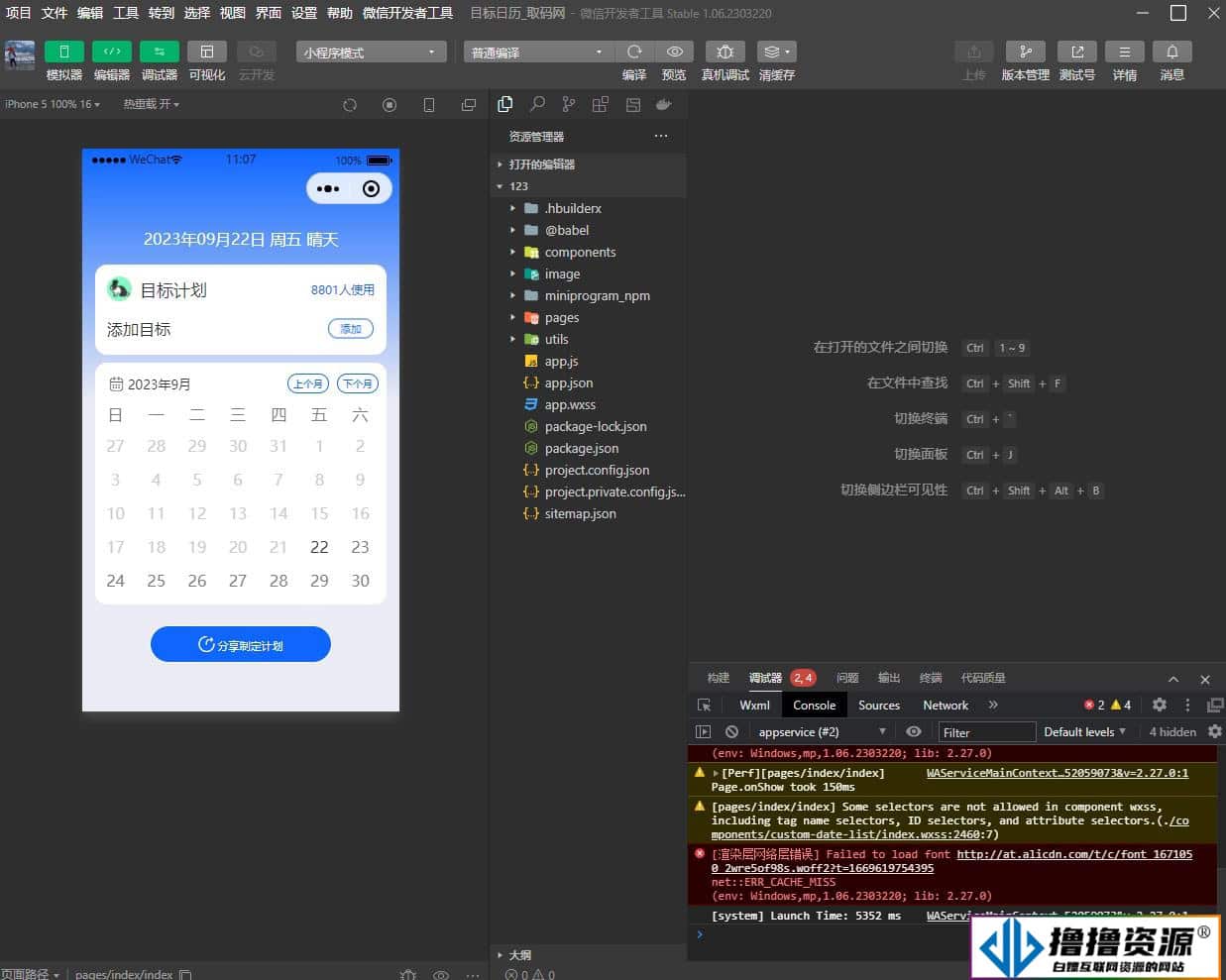
Task: Toggle the editor panel button
Action: coord(112,52)
